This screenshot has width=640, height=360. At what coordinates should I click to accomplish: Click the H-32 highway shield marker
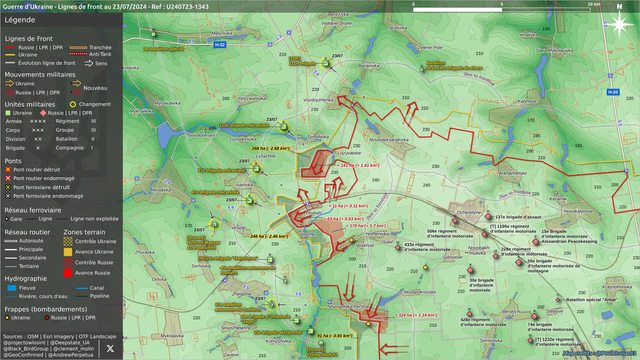click(220, 44)
